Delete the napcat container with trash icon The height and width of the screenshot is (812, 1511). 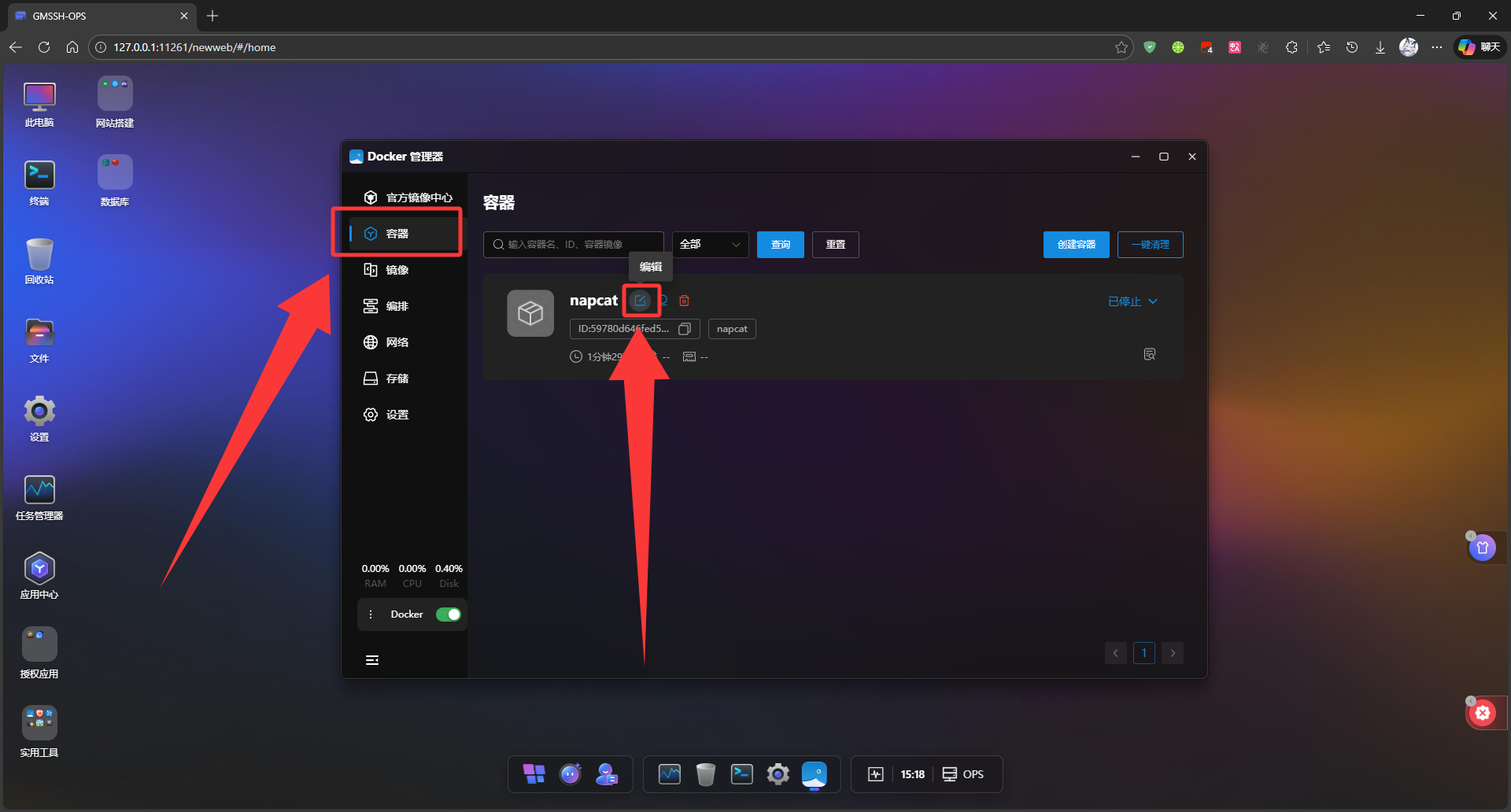tap(685, 301)
